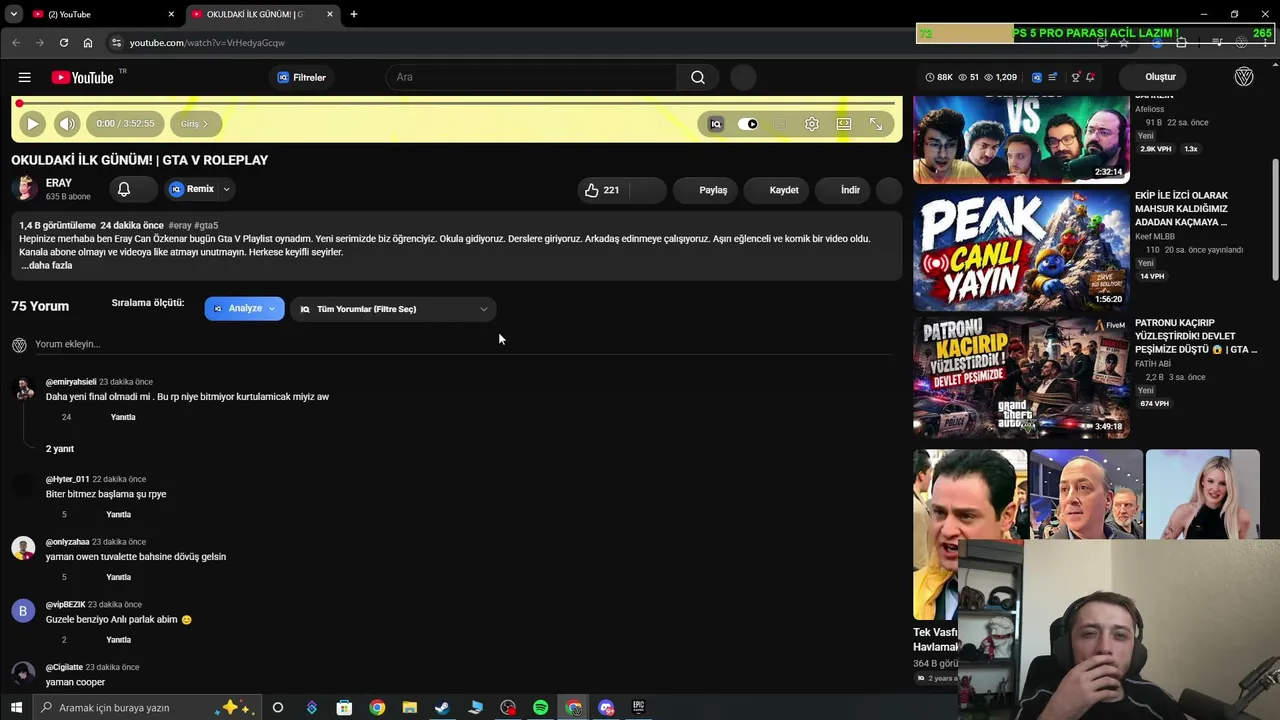Click the #eray #gta5 hashtags
The width and height of the screenshot is (1280, 720).
(193, 226)
